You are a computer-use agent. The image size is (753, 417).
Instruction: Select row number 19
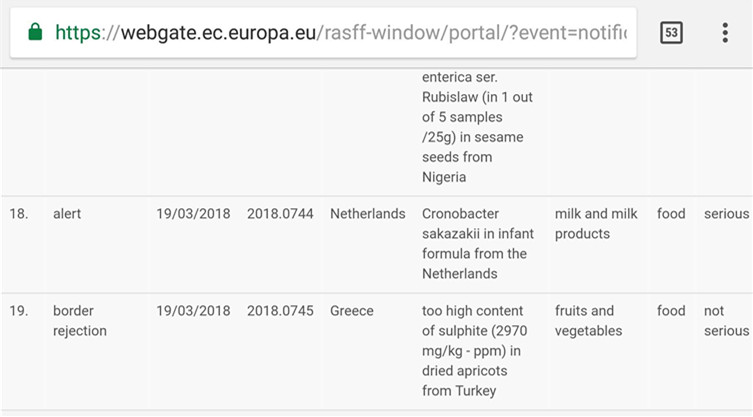tap(19, 311)
